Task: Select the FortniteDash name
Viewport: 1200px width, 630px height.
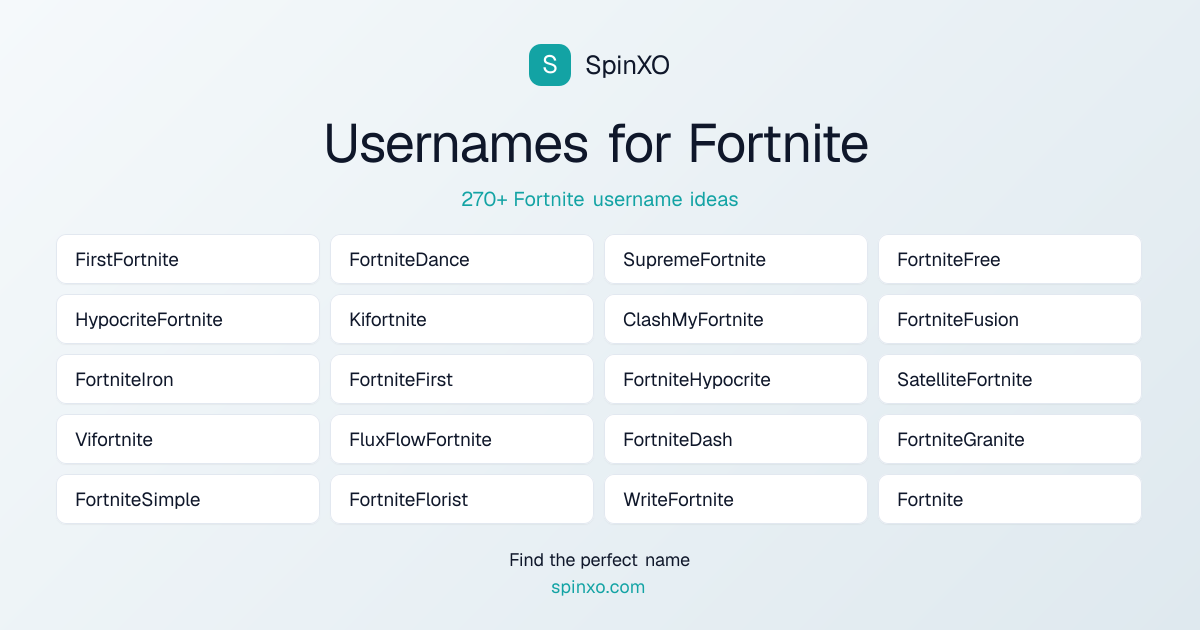Action: tap(736, 439)
